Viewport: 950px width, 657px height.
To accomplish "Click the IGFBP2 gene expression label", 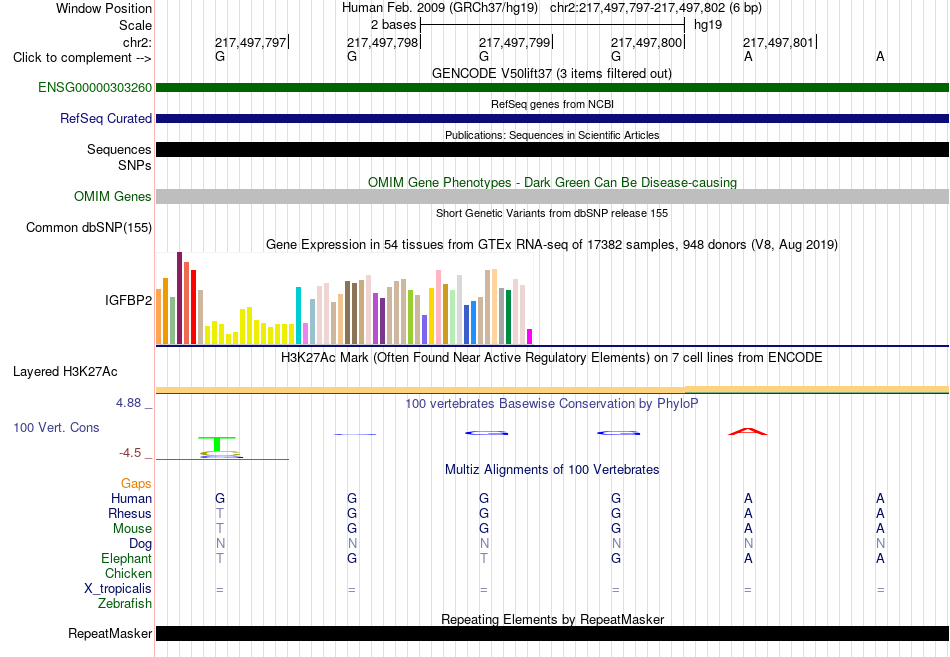I will [x=128, y=300].
